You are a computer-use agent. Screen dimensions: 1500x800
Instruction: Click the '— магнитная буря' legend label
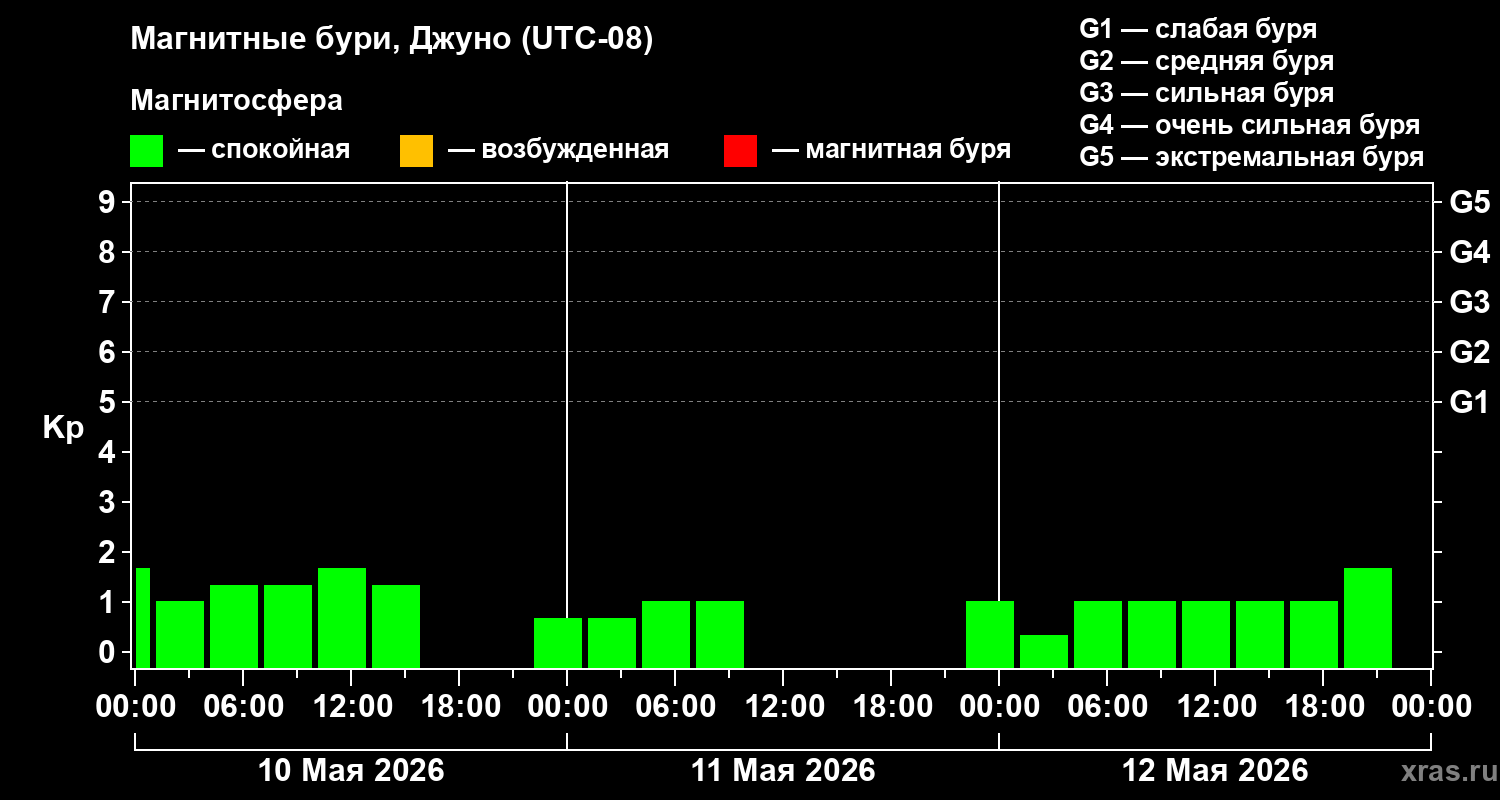click(x=891, y=150)
